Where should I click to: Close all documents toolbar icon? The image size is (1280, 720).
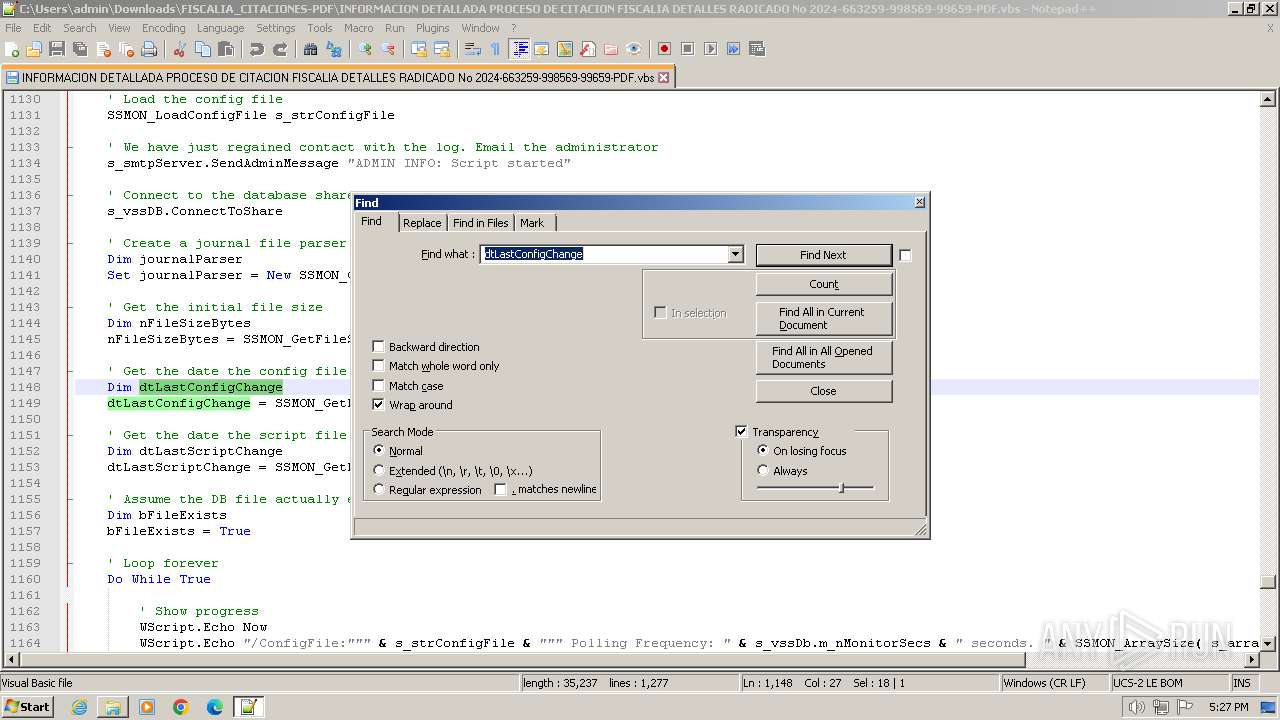coord(126,49)
